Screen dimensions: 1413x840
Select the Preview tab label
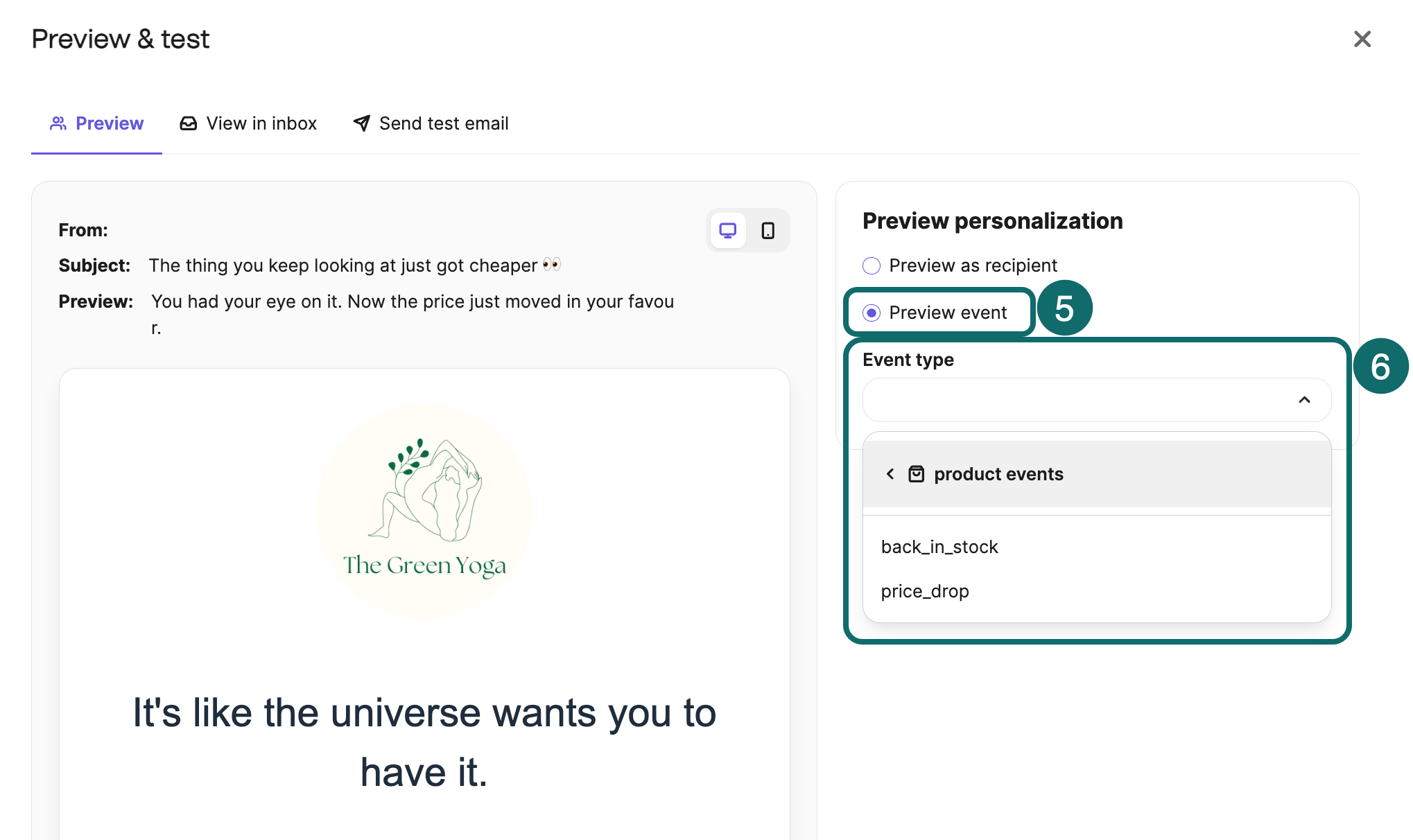pyautogui.click(x=109, y=123)
